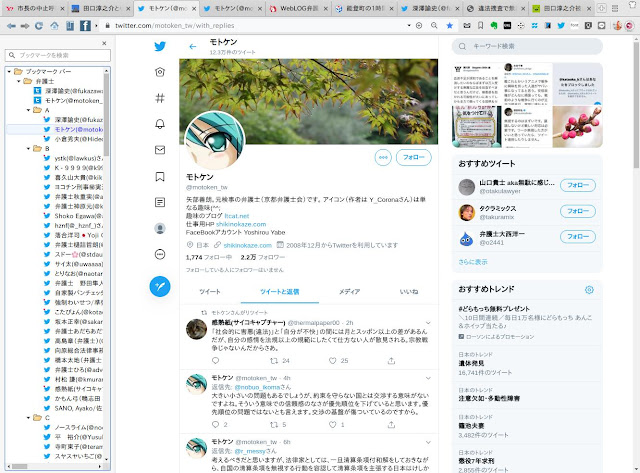Screen dimensions: 640x473
Task: Open the Lists icon in Twitter sidebar
Action: pos(160,202)
